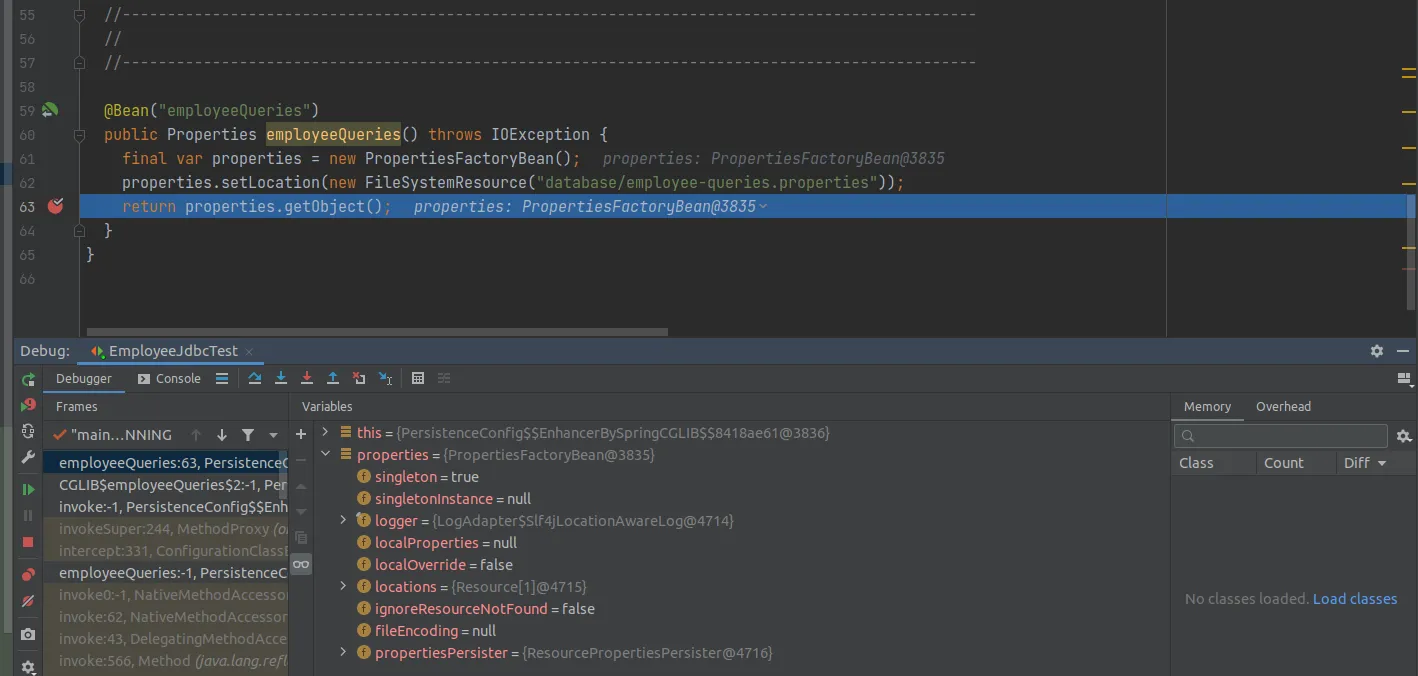Select previous frame up arrow
Image resolution: width=1418 pixels, height=676 pixels.
click(196, 435)
